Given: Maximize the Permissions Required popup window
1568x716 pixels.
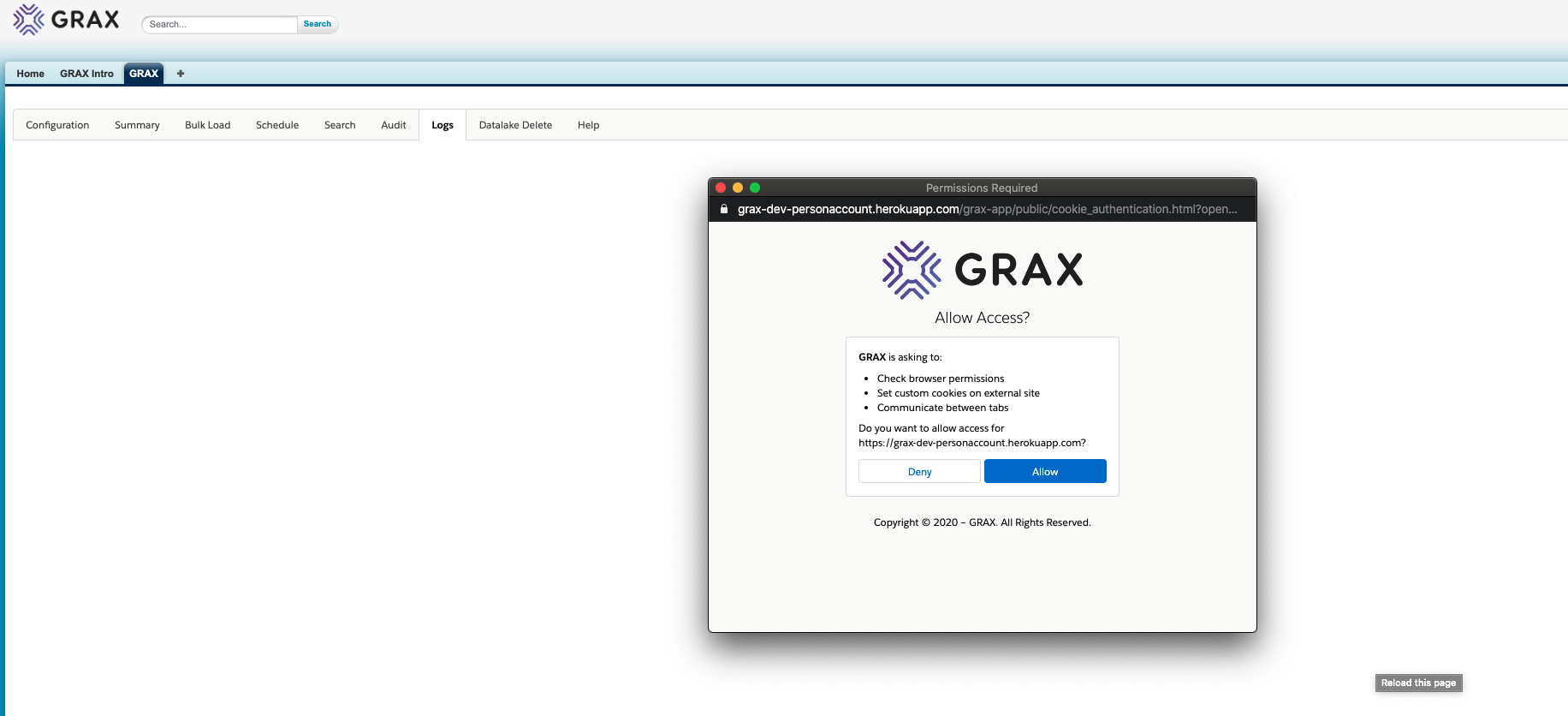Looking at the screenshot, I should click(x=755, y=188).
